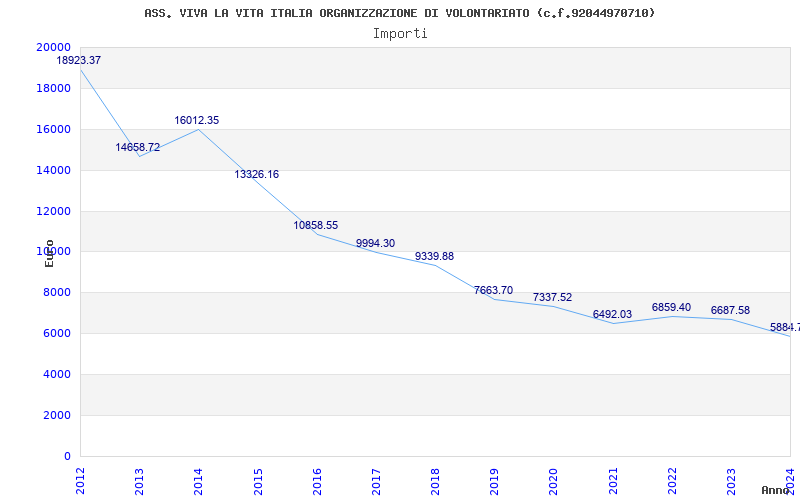This screenshot has height=500, width=800.
Task: Select the data label 13326.16
Action: [x=257, y=174]
